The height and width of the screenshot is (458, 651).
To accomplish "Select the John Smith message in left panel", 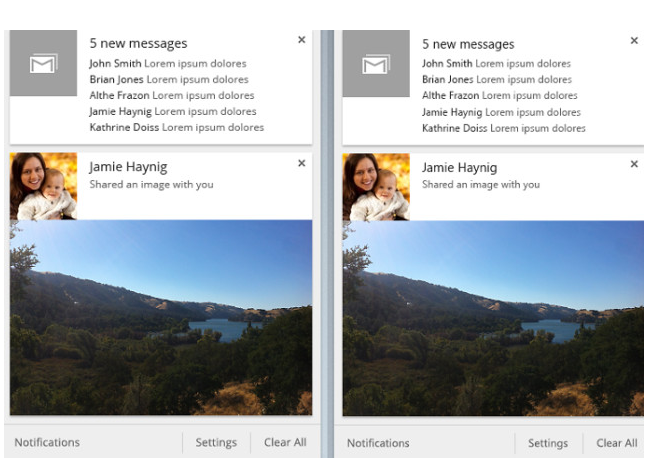I will [x=168, y=64].
